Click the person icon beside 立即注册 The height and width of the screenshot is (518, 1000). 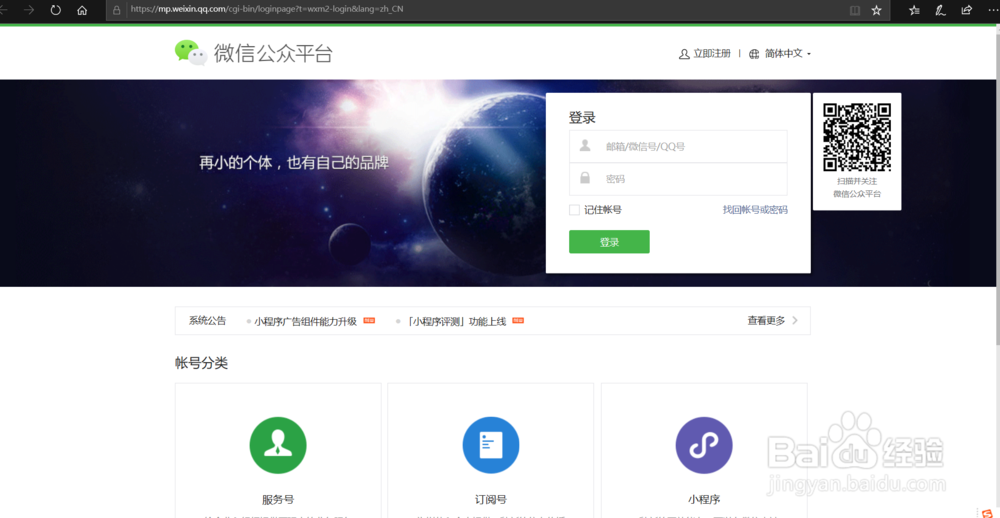[x=684, y=54]
